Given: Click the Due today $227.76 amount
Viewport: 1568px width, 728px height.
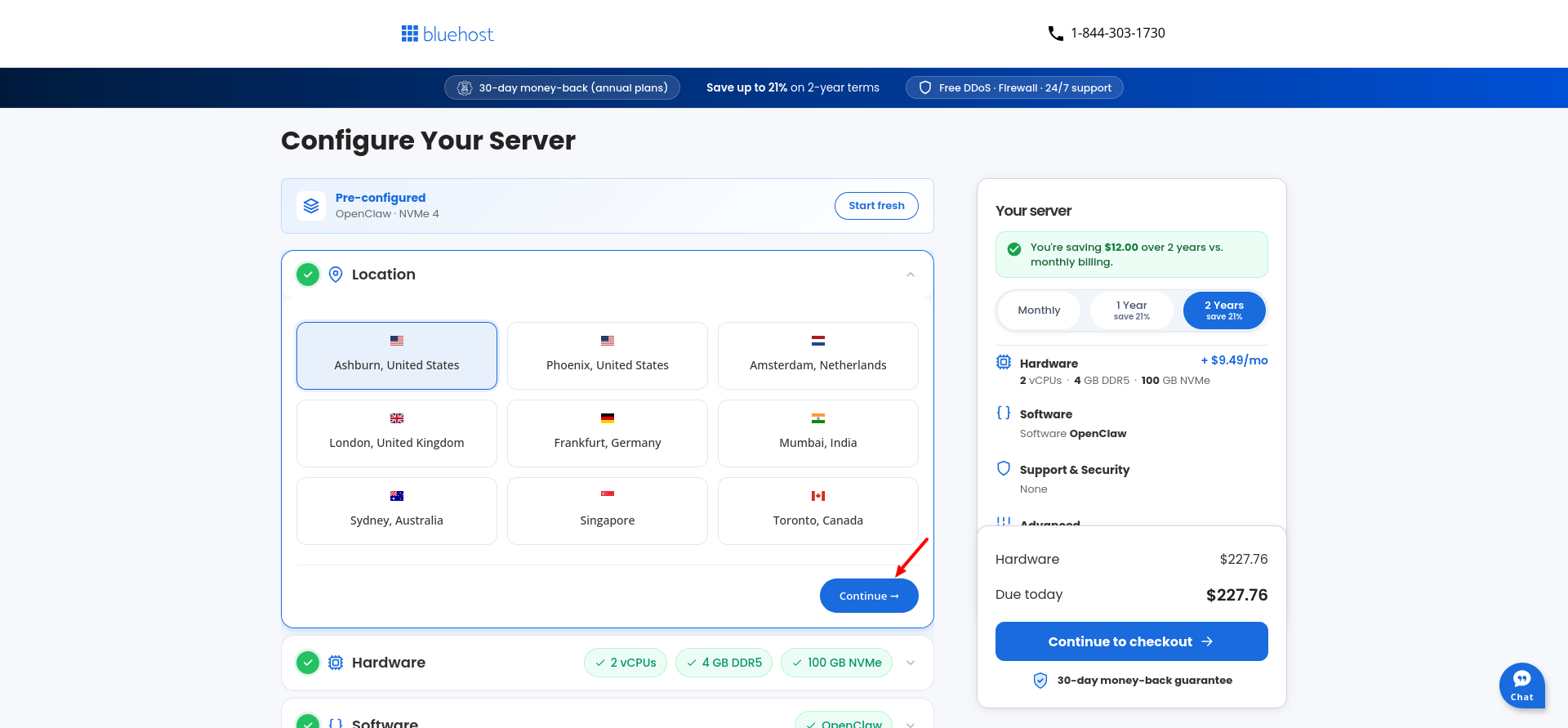Looking at the screenshot, I should 1236,595.
